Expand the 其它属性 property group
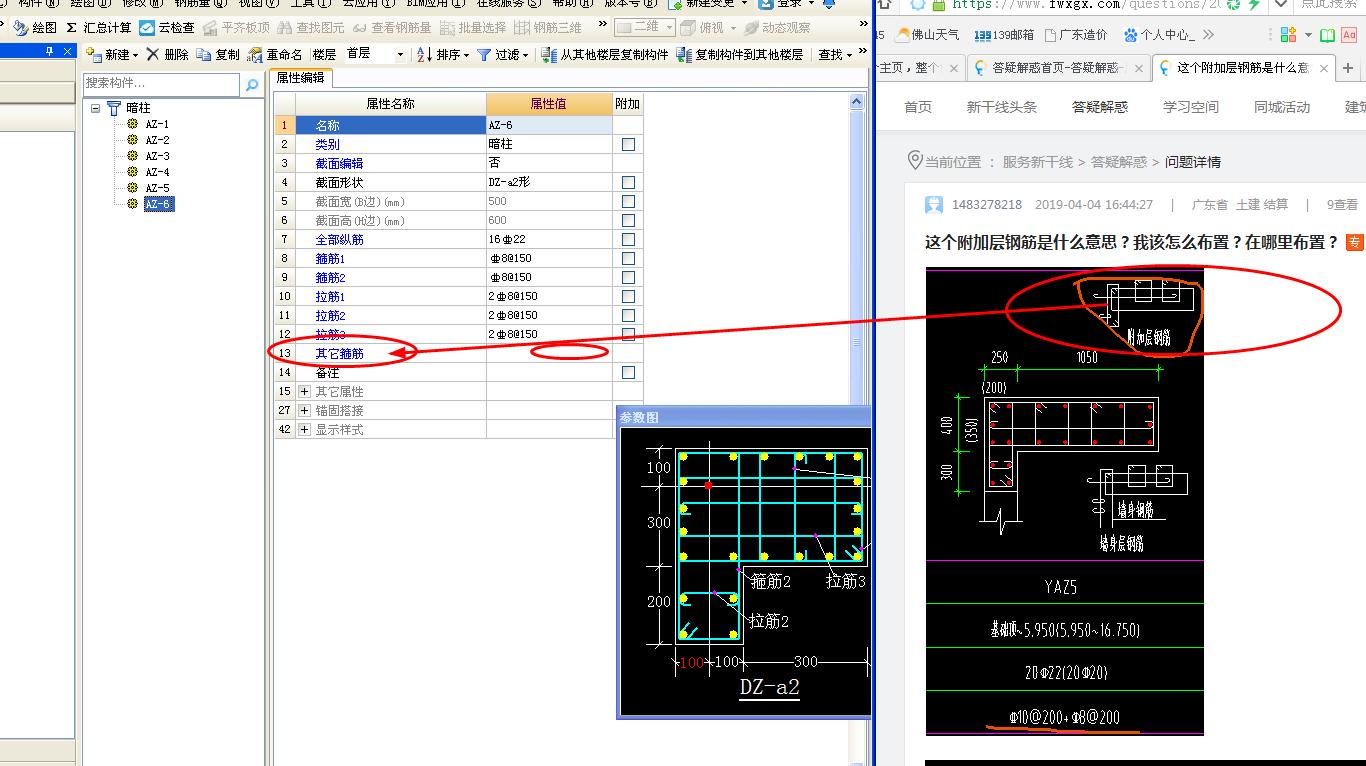 [x=305, y=391]
